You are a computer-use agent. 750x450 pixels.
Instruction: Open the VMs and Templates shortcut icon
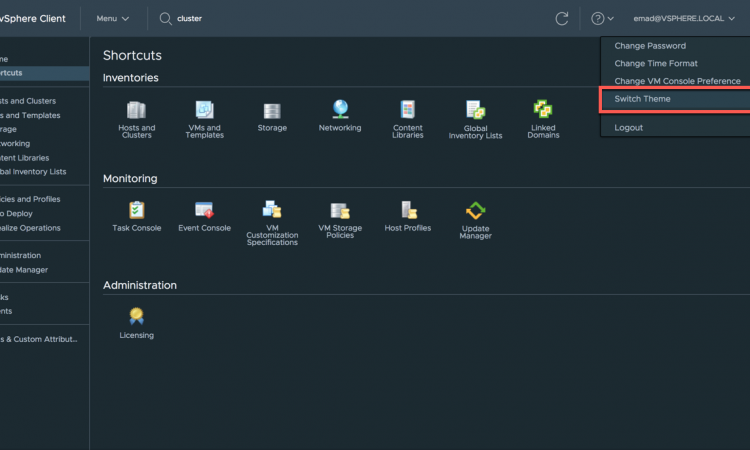(204, 110)
